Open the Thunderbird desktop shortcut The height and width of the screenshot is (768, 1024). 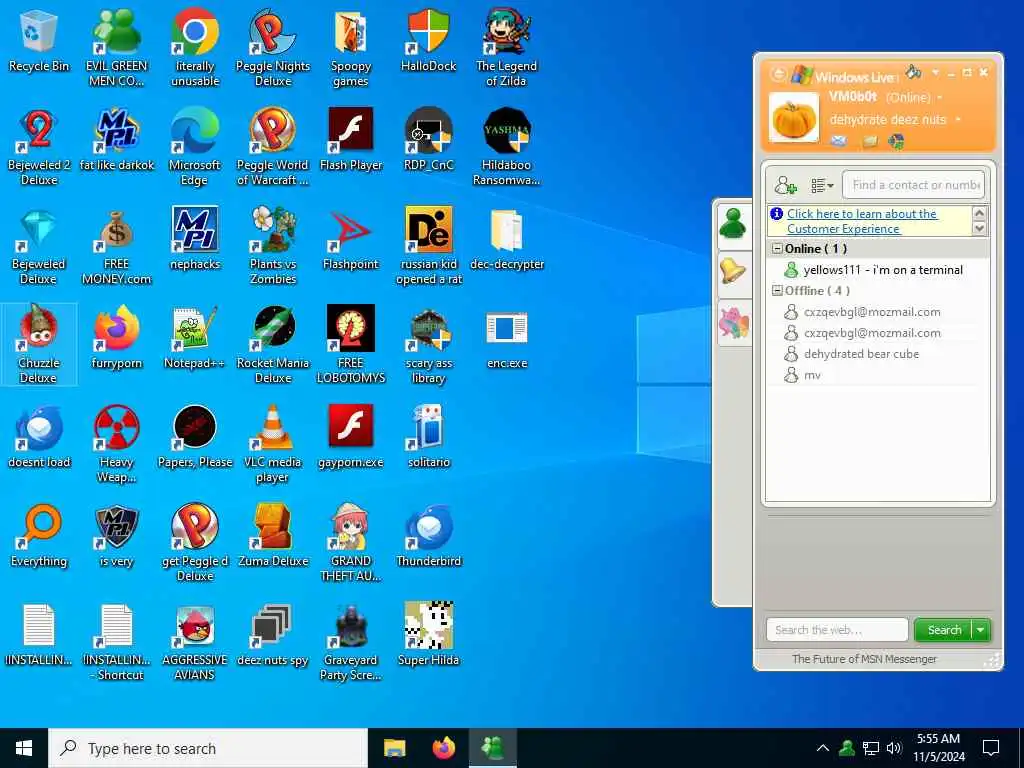(428, 537)
